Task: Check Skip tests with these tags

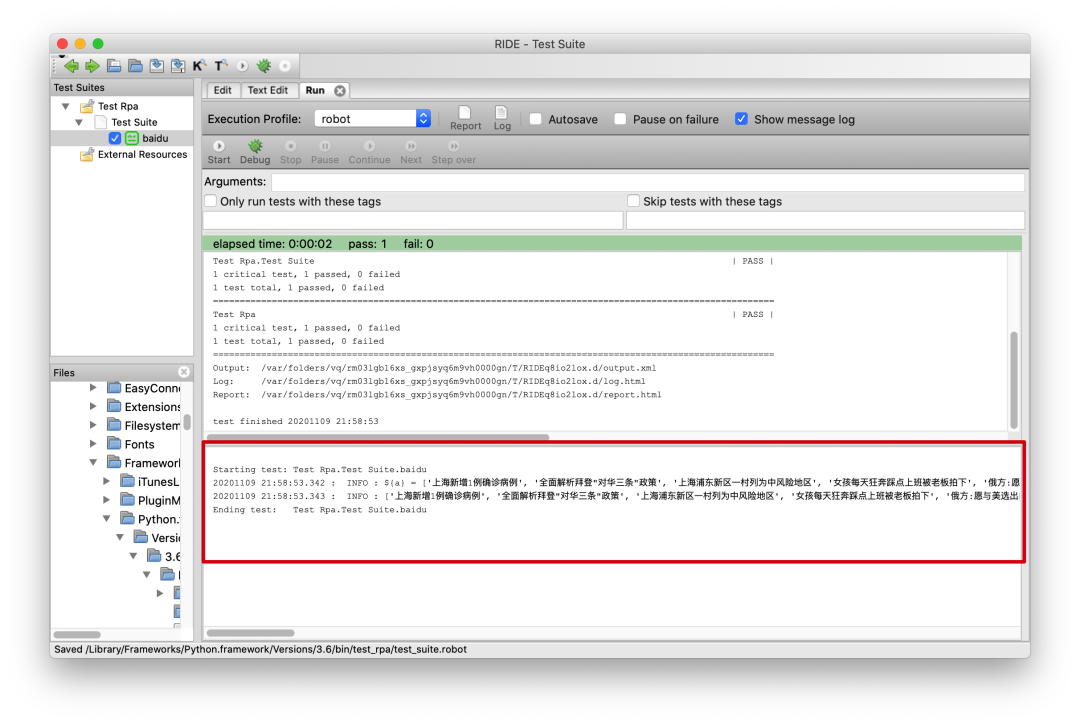Action: click(634, 201)
